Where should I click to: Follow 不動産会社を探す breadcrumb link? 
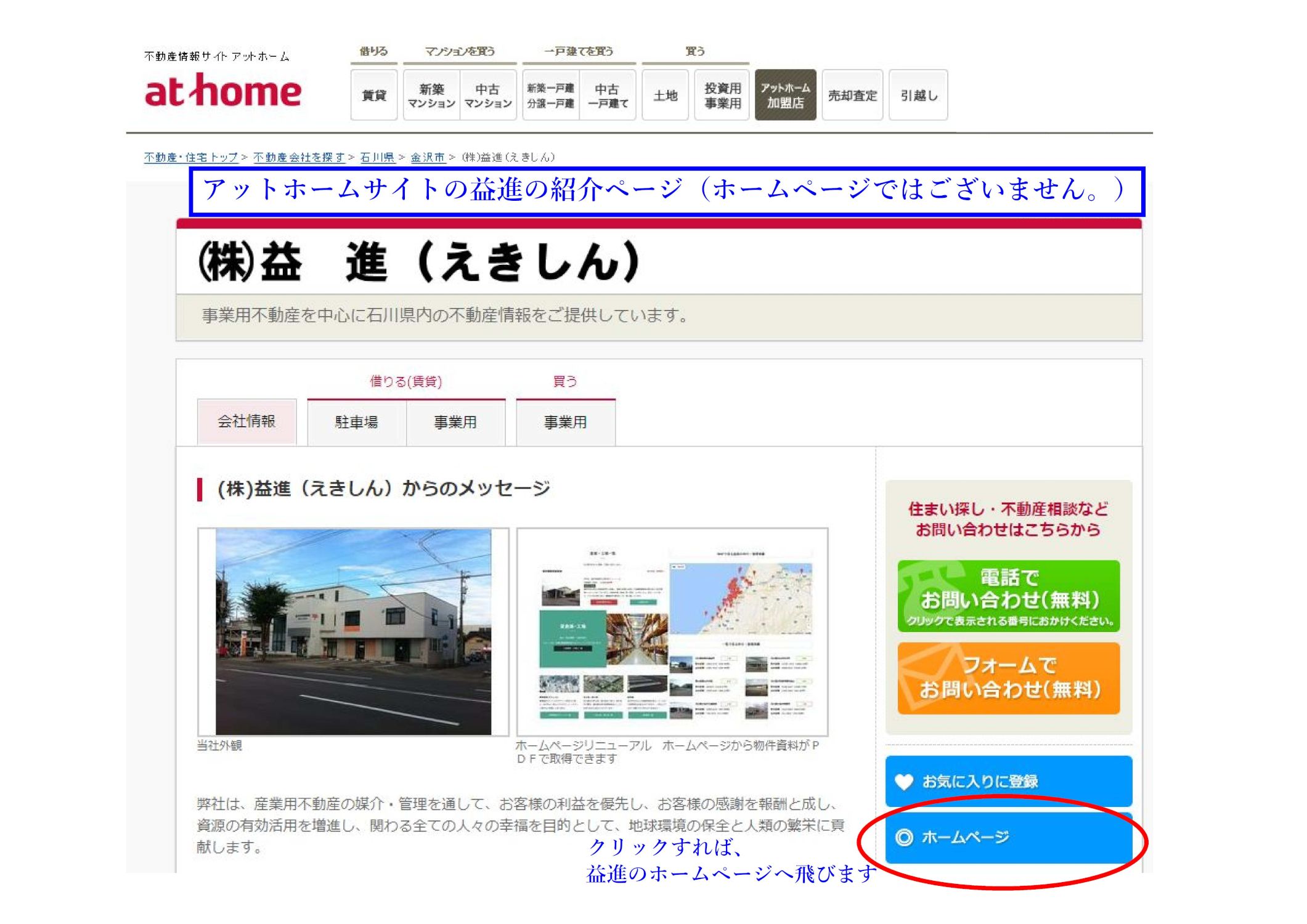[x=299, y=157]
